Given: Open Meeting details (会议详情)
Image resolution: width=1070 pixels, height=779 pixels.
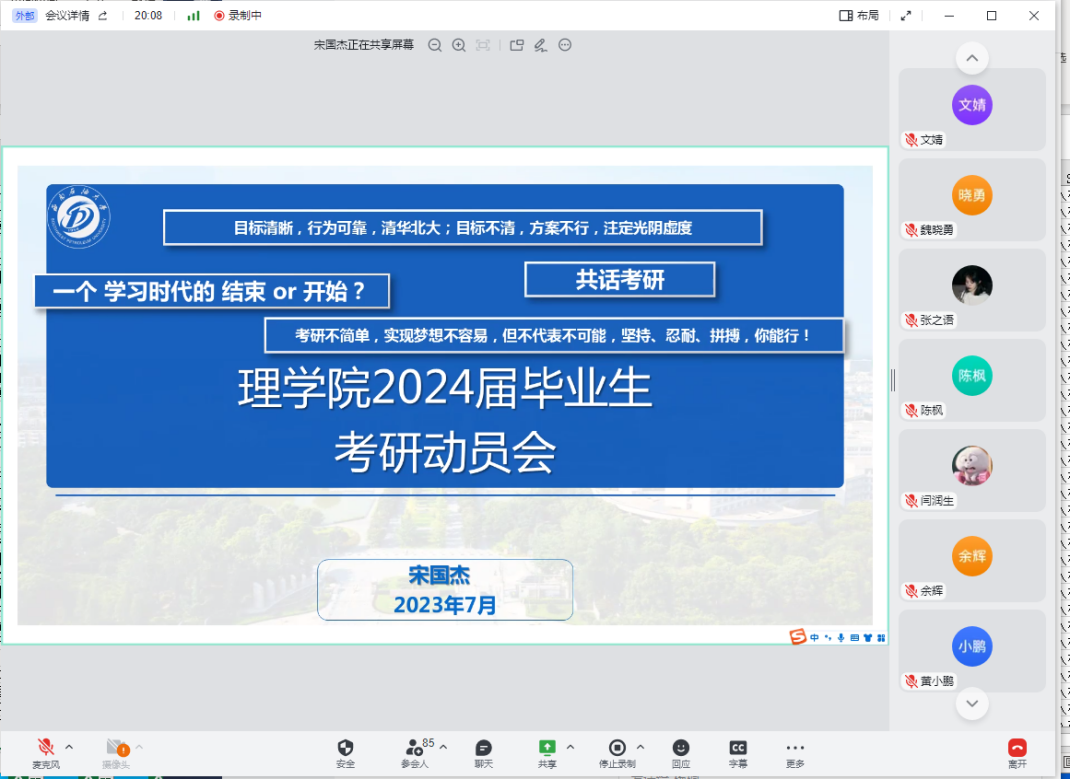Looking at the screenshot, I should coord(67,15).
